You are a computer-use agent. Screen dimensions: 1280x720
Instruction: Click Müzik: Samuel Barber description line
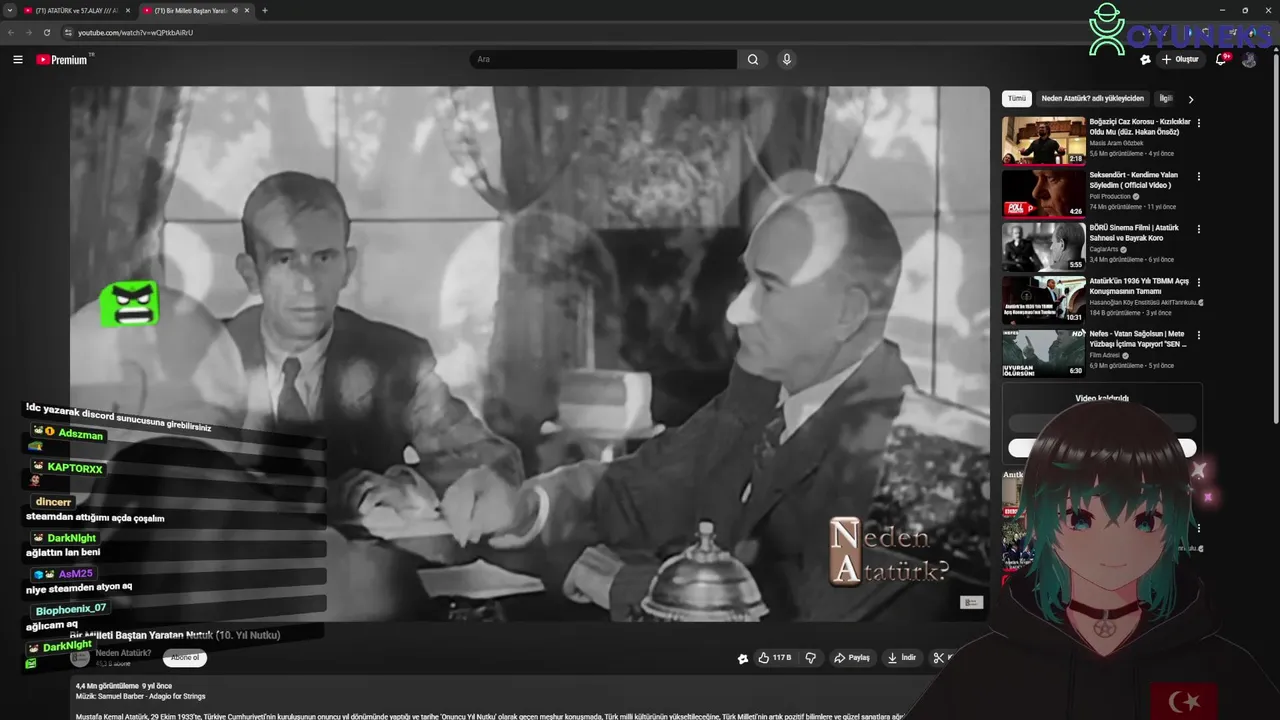(140, 696)
